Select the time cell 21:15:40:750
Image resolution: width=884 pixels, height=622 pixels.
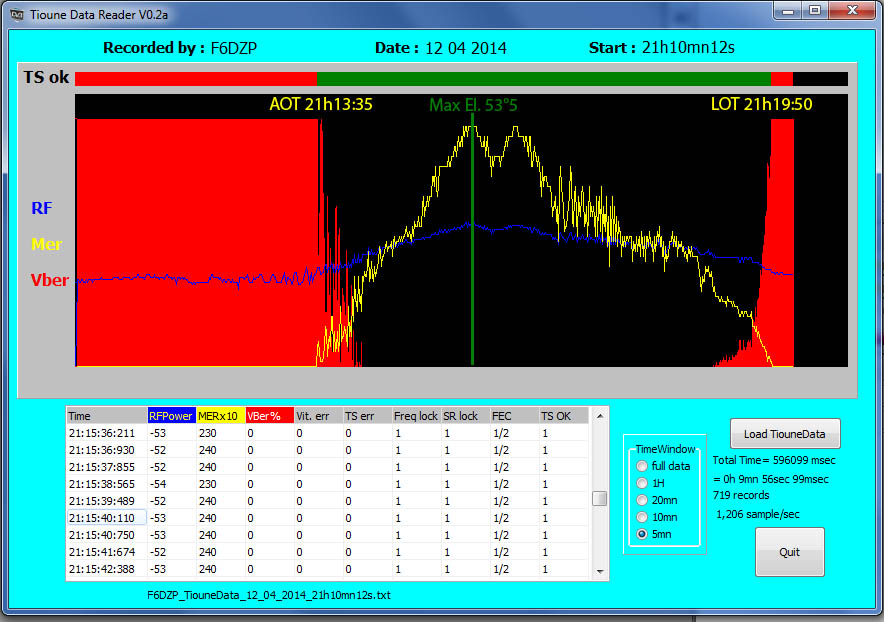pos(107,535)
